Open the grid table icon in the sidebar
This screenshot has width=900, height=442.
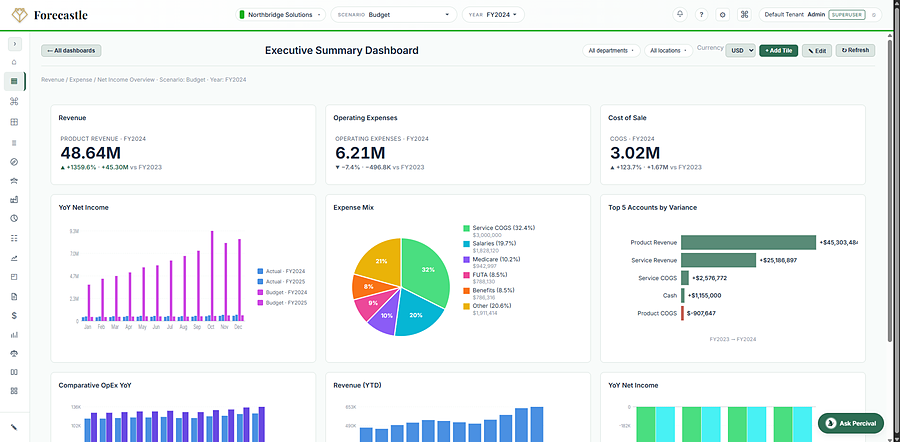(x=14, y=122)
